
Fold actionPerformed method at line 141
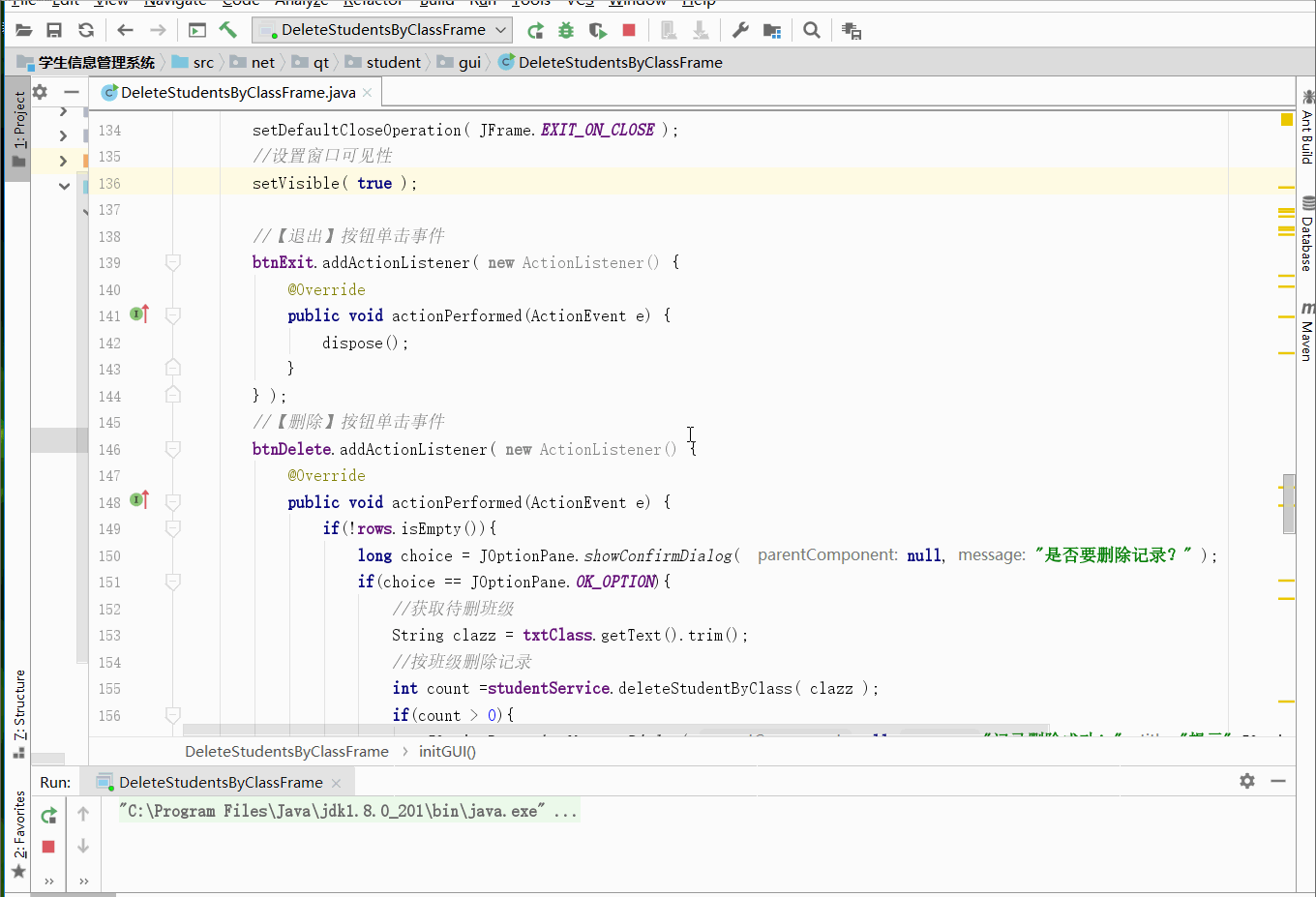point(173,315)
